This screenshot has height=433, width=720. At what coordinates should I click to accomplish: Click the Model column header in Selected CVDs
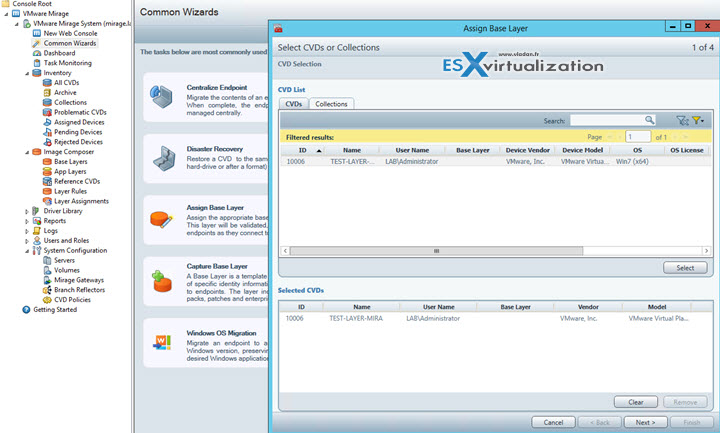point(657,307)
